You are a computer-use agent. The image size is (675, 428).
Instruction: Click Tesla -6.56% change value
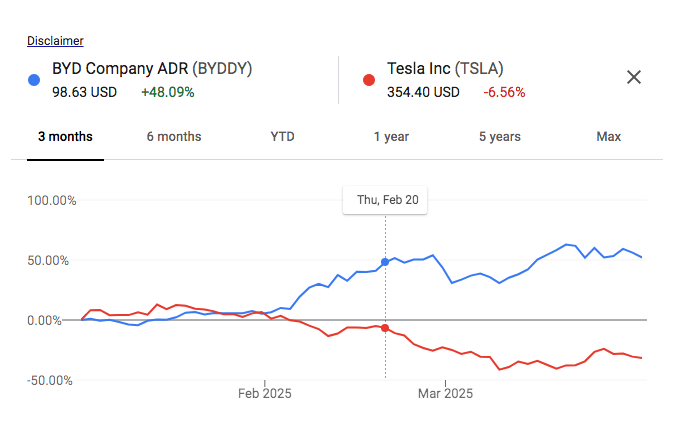pyautogui.click(x=504, y=92)
